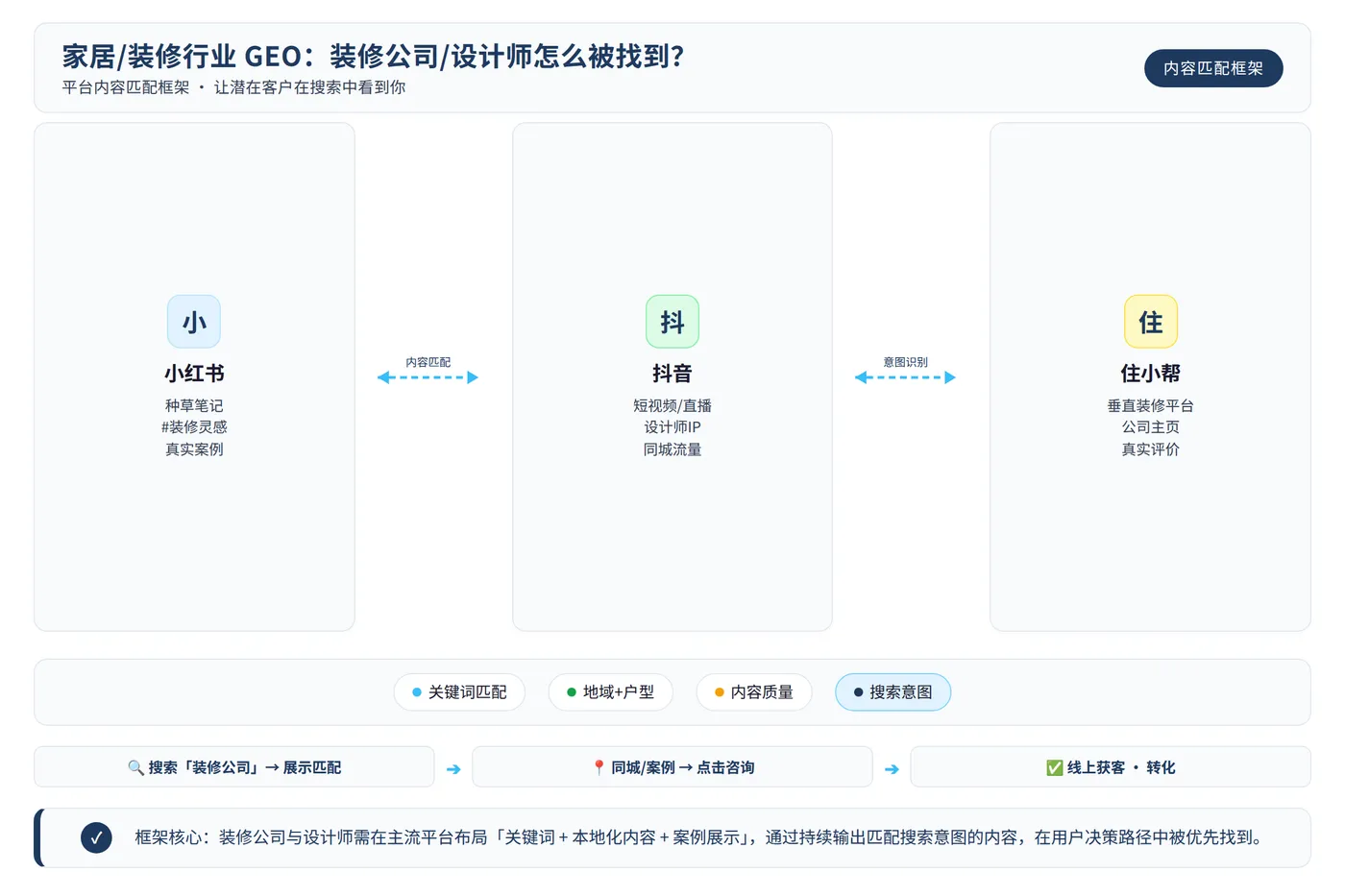This screenshot has height=896, width=1345.
Task: Click the 意图识别 connector label
Action: (905, 362)
